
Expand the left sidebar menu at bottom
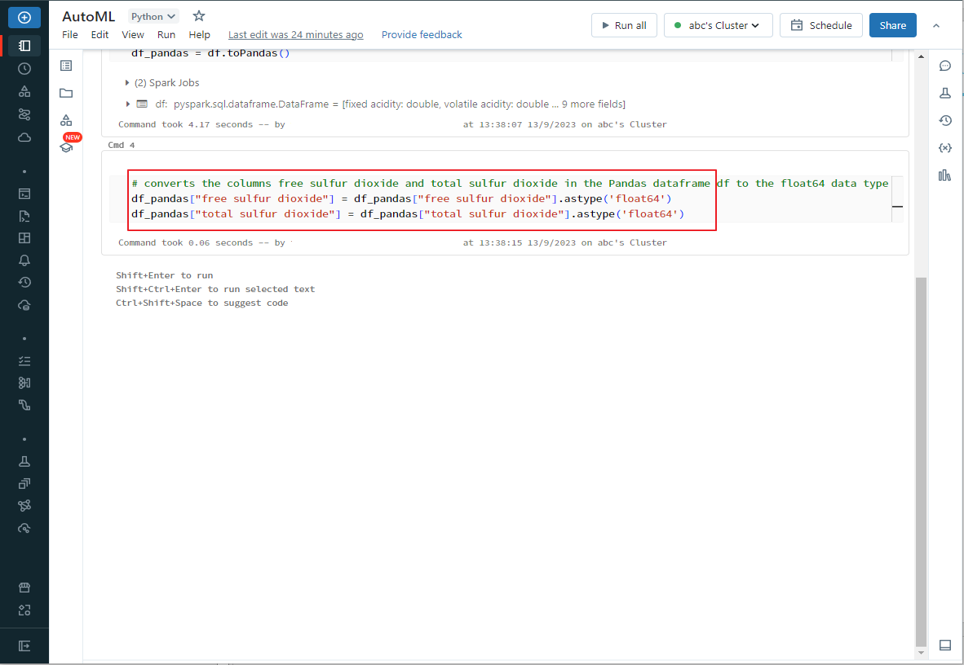pos(24,646)
